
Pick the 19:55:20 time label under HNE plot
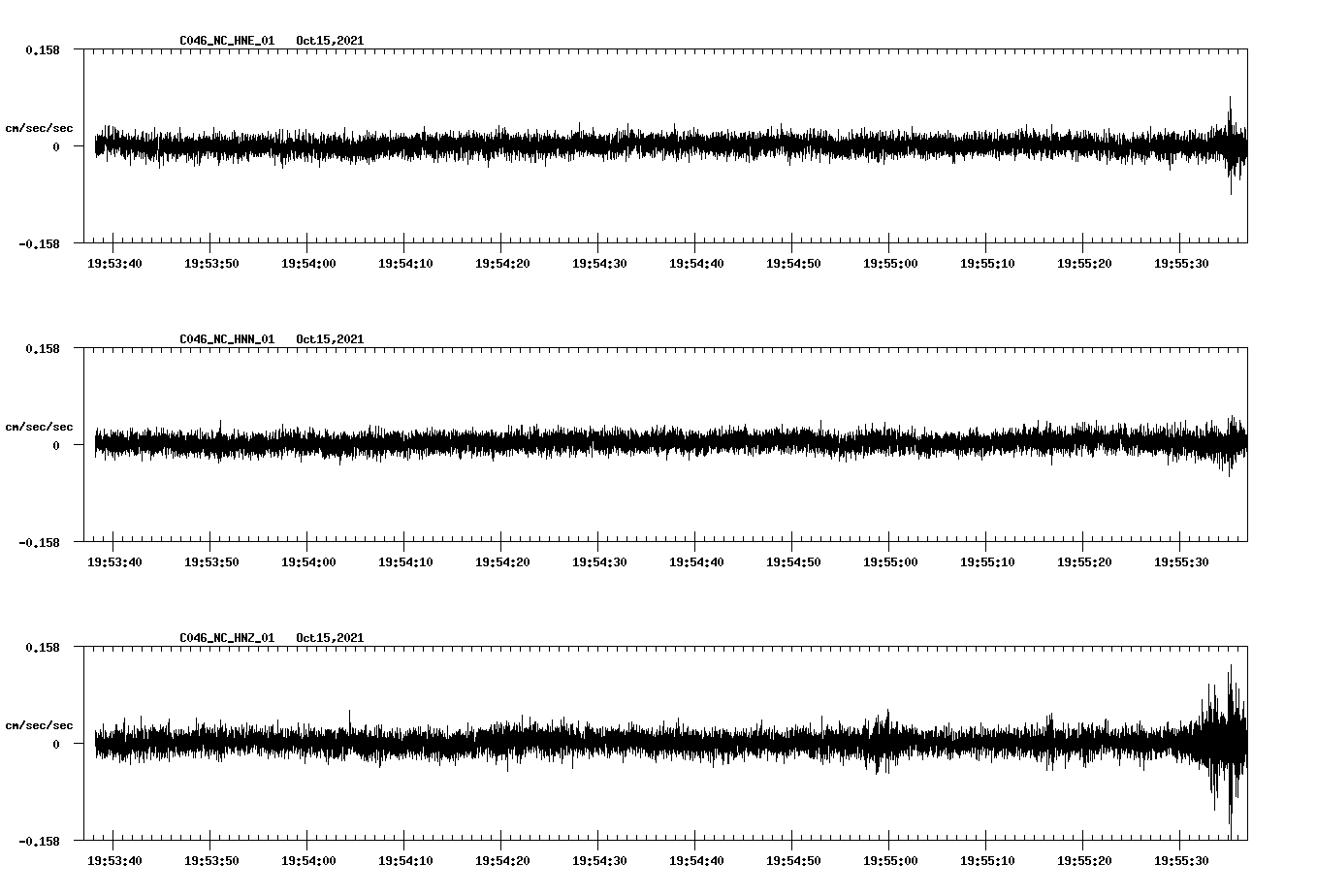[x=1084, y=264]
